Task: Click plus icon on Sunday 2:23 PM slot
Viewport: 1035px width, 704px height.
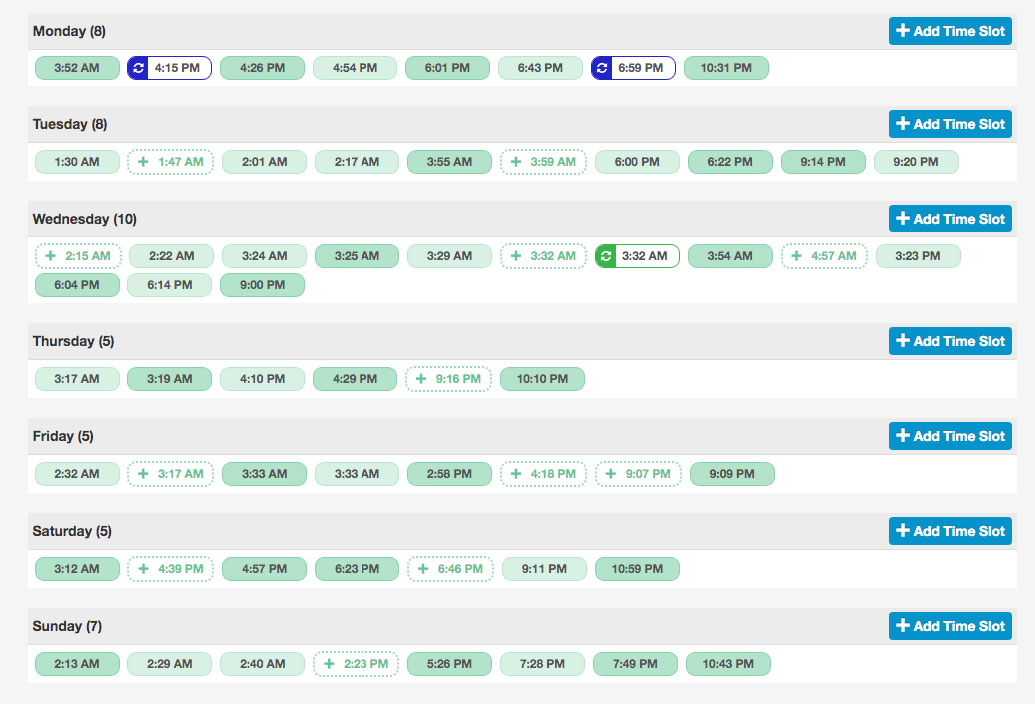Action: [329, 664]
